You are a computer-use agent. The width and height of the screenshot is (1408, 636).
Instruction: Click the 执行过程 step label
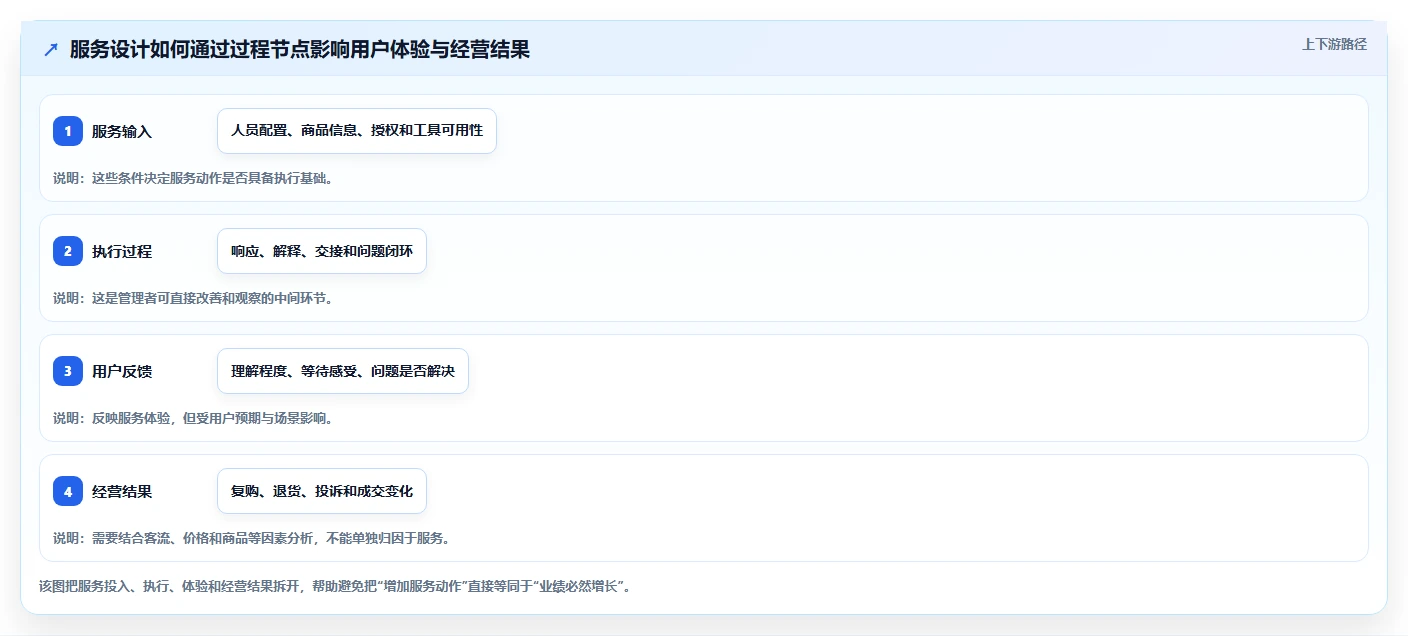(122, 251)
